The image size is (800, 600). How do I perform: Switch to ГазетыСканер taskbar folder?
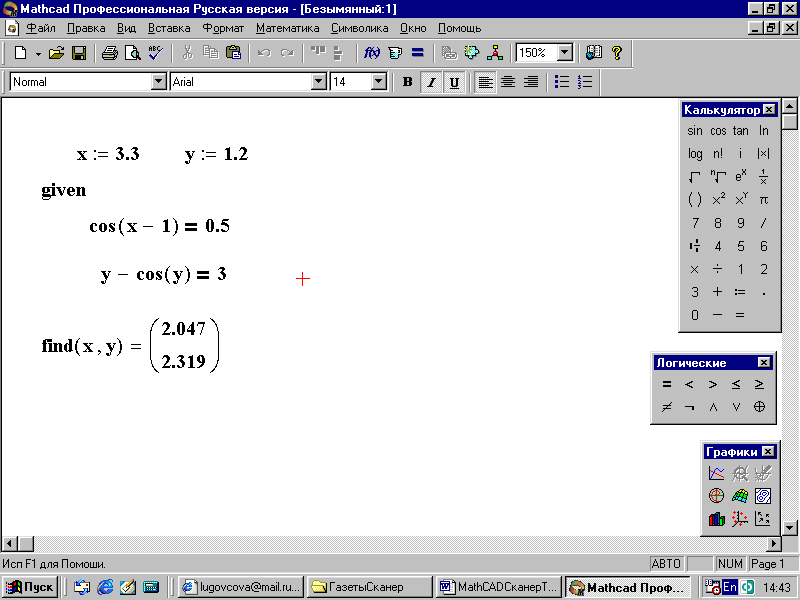pyautogui.click(x=370, y=587)
